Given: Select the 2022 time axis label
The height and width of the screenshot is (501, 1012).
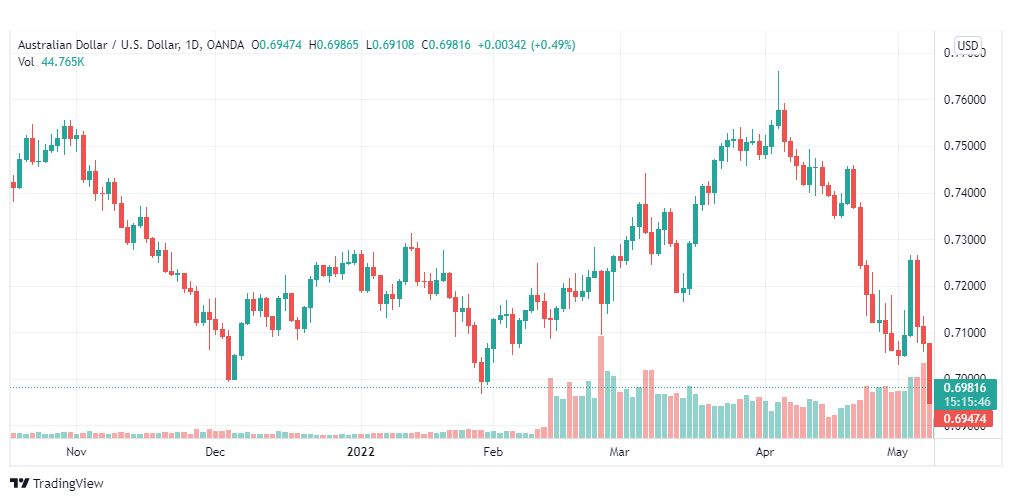Looking at the screenshot, I should pos(360,453).
